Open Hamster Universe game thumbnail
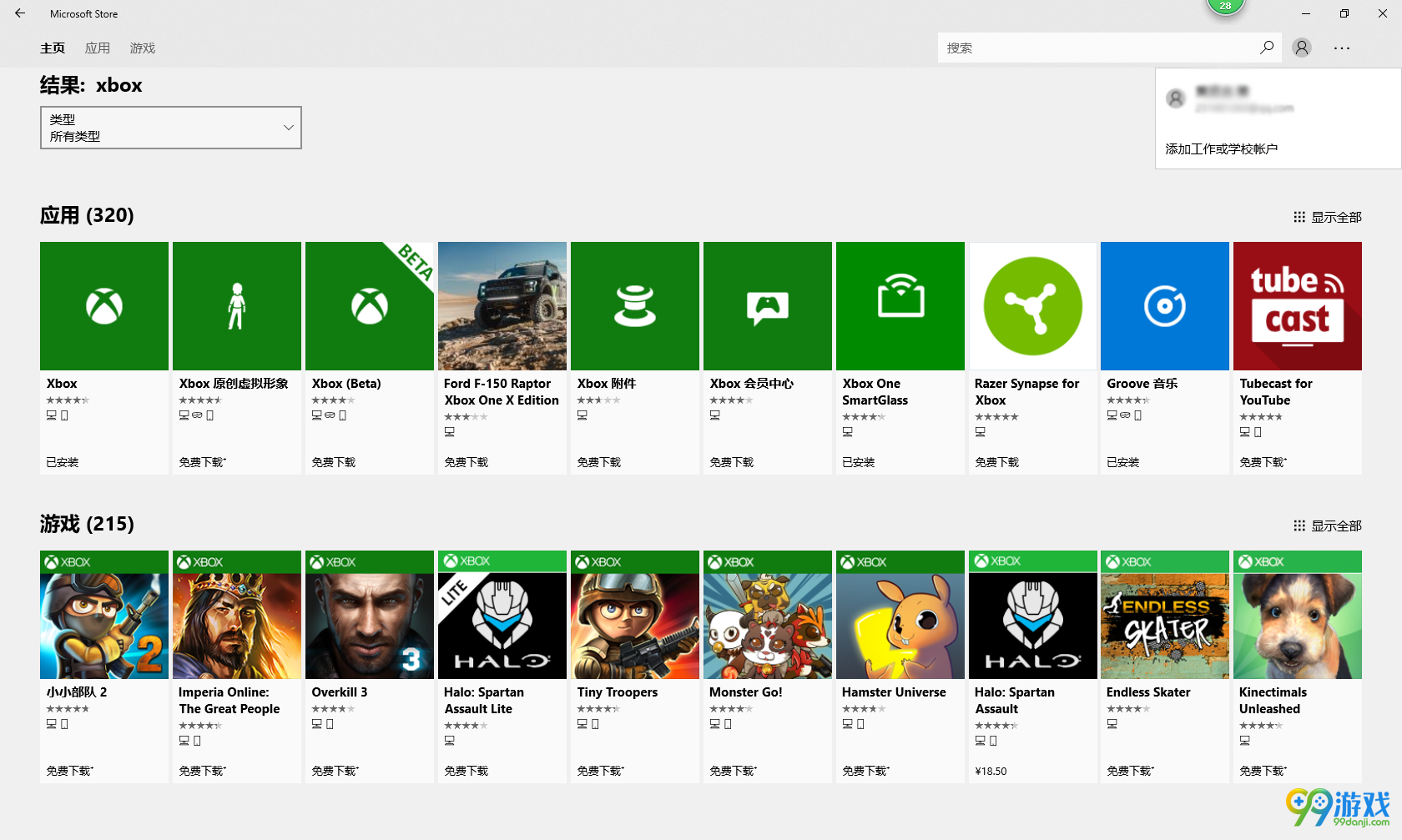Image resolution: width=1402 pixels, height=840 pixels. coord(900,615)
